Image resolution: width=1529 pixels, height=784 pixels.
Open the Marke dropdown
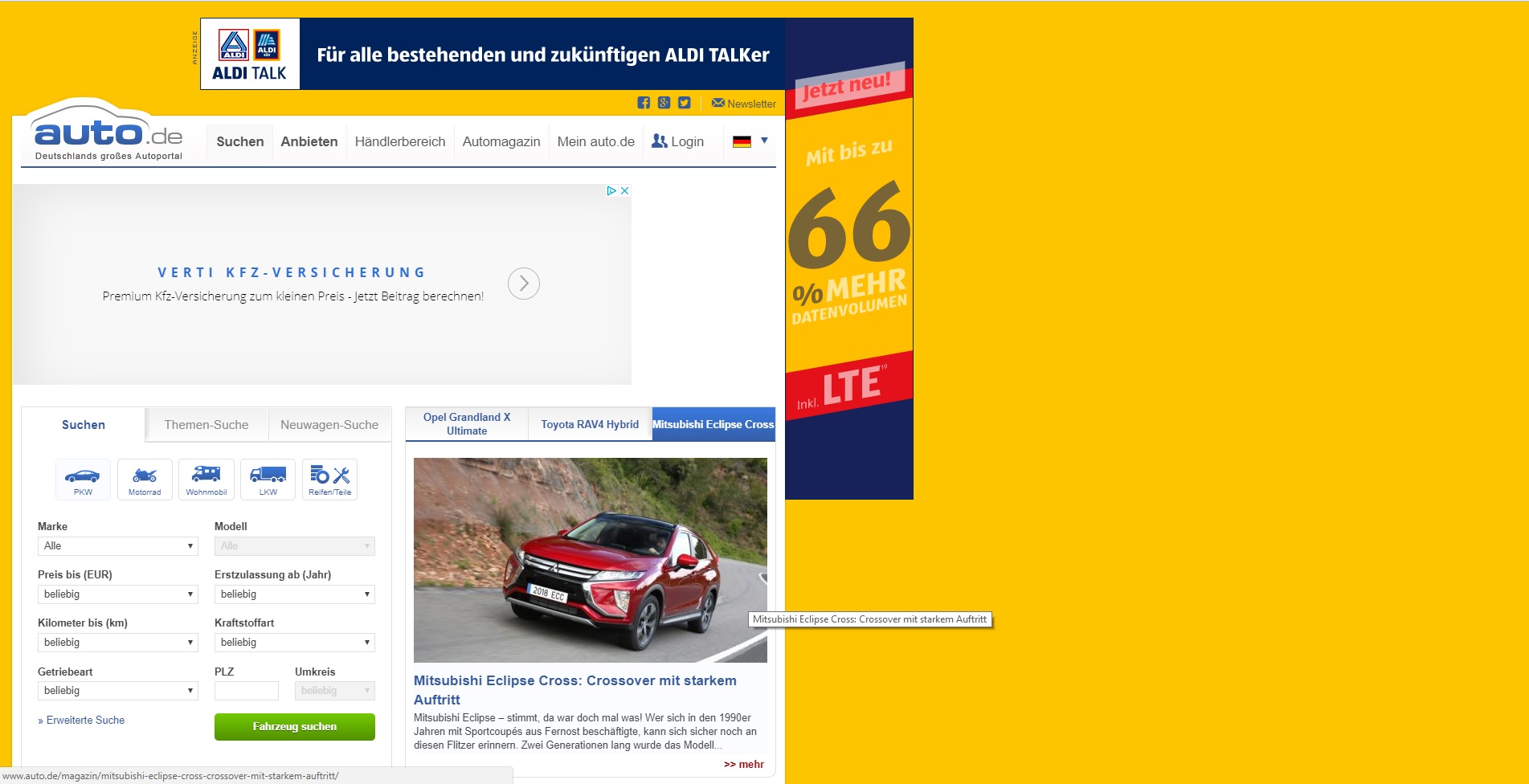[118, 546]
